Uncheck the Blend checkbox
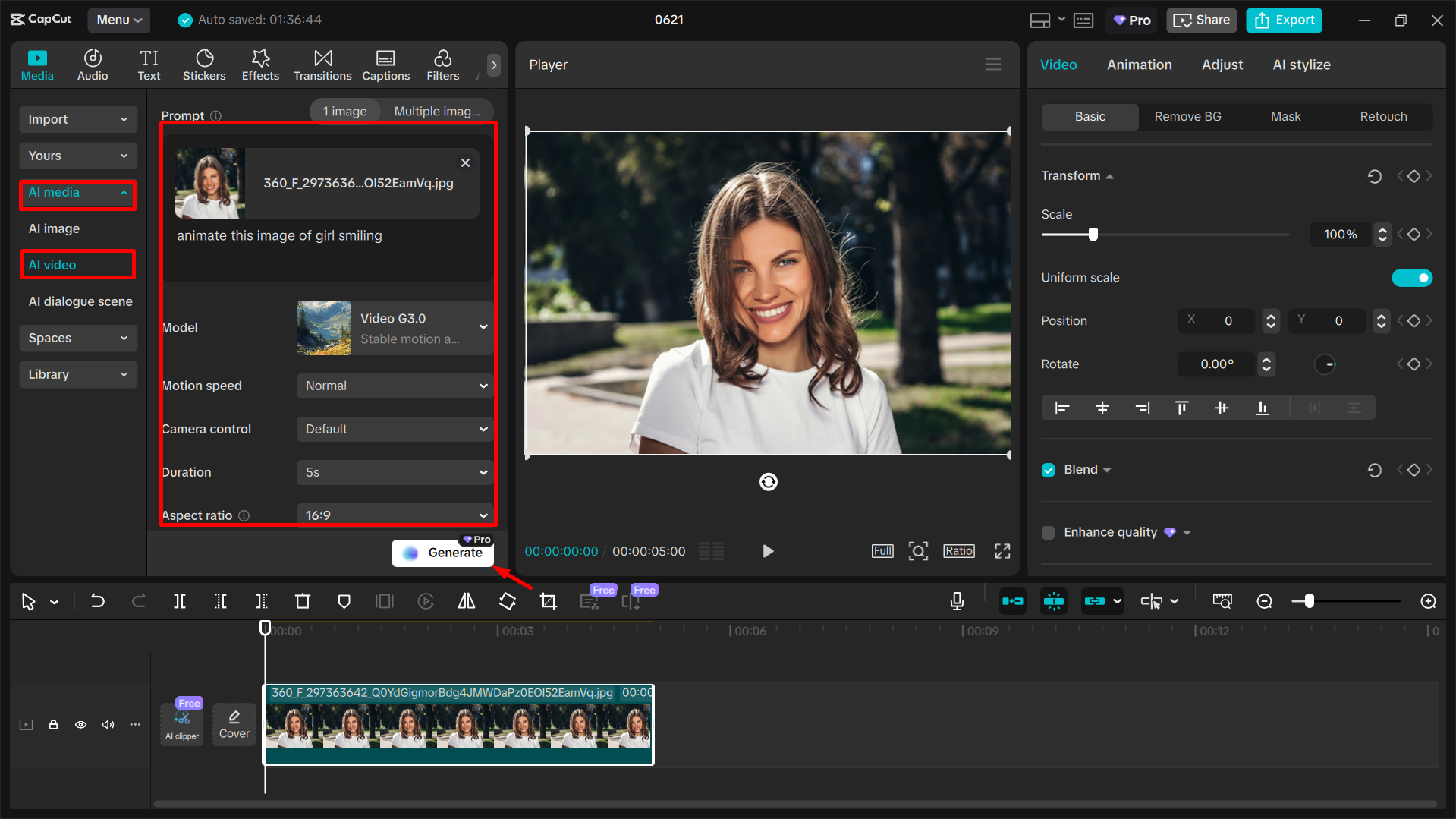 click(x=1048, y=469)
